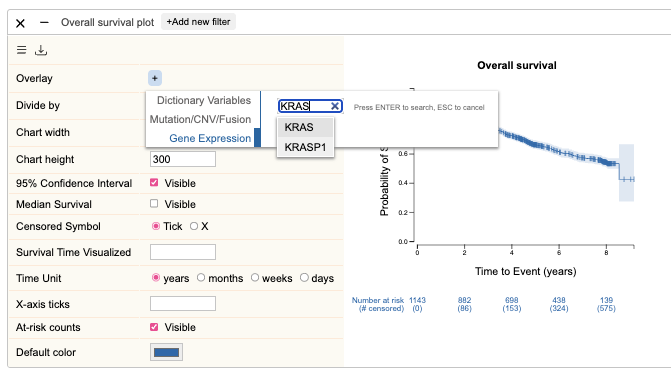Close the Overall survival plot panel
This screenshot has height=380, width=671.
(x=20, y=23)
